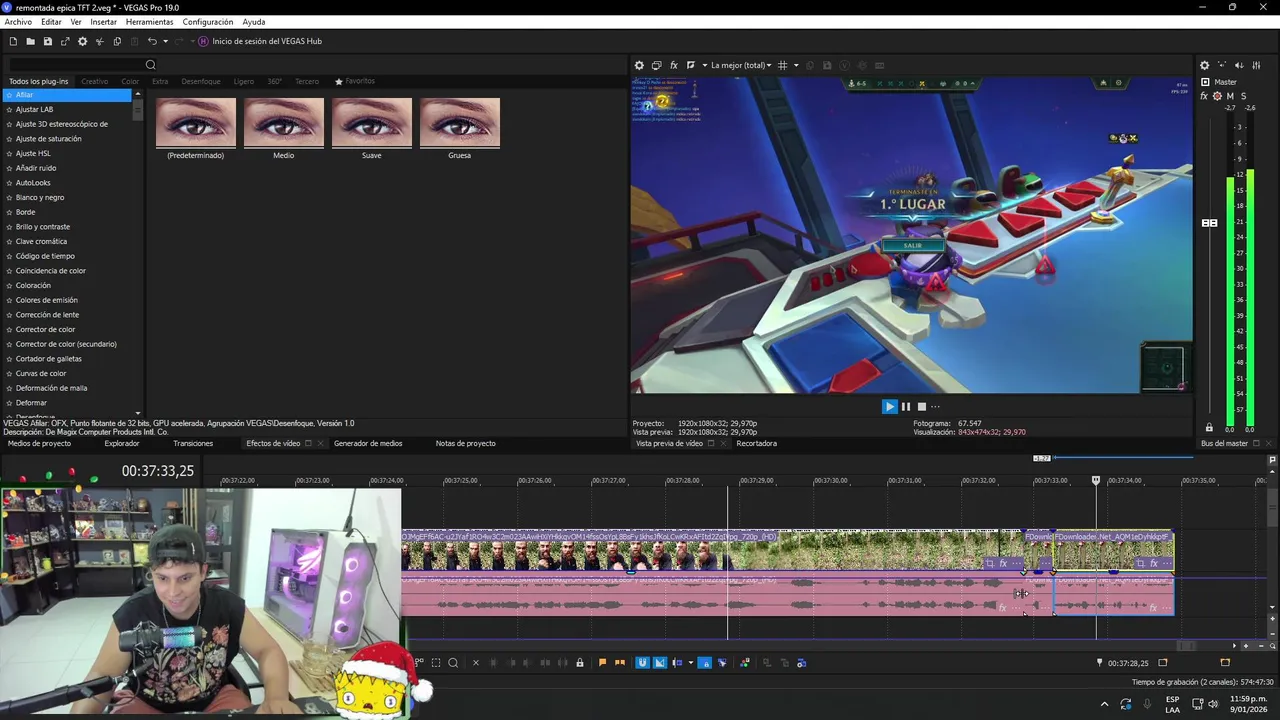Viewport: 1280px width, 720px height.
Task: Choose the Medio preset thumbnail
Action: tap(284, 123)
